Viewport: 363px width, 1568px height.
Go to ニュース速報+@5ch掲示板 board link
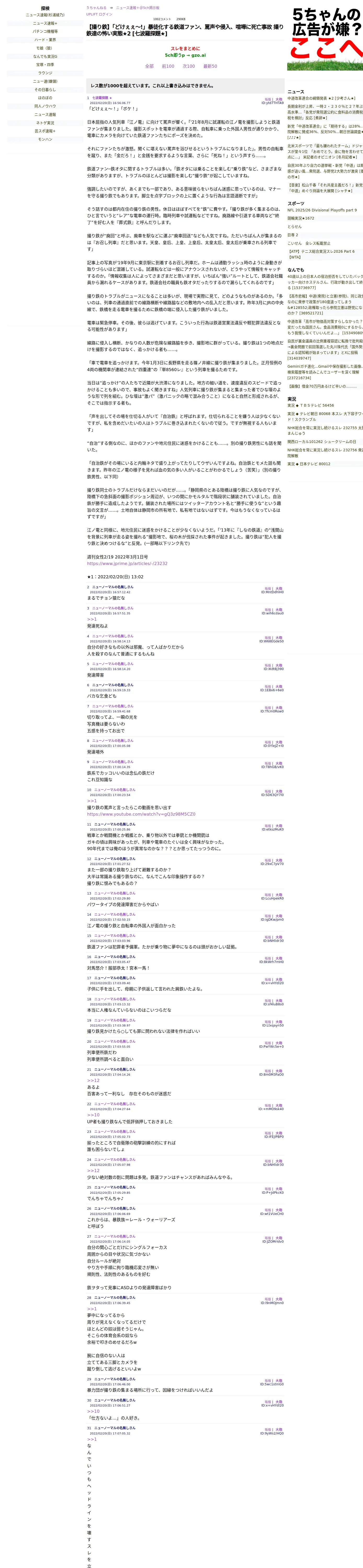pyautogui.click(x=138, y=8)
